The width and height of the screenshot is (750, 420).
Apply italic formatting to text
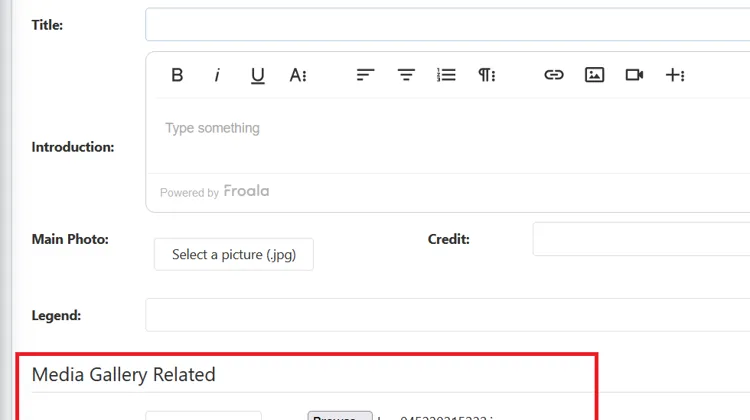(217, 75)
